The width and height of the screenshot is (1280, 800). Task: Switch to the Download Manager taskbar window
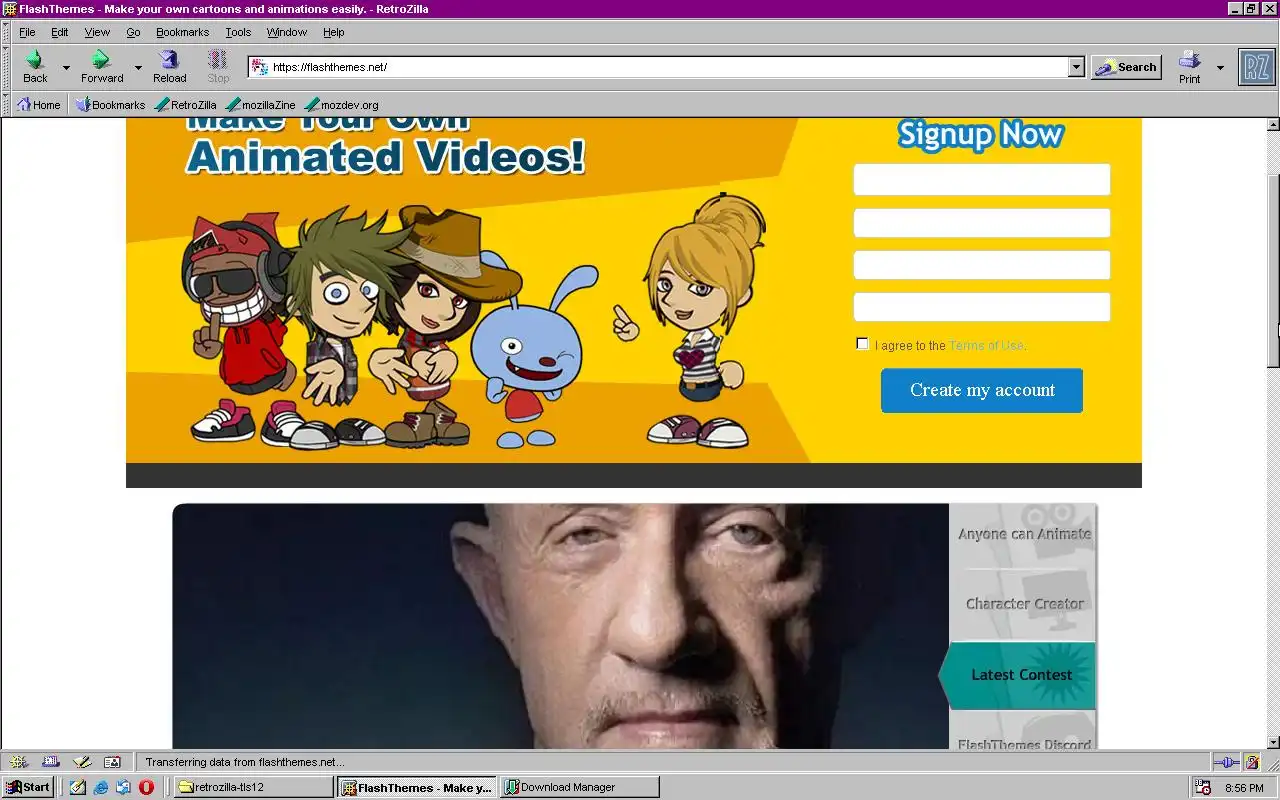pos(579,787)
